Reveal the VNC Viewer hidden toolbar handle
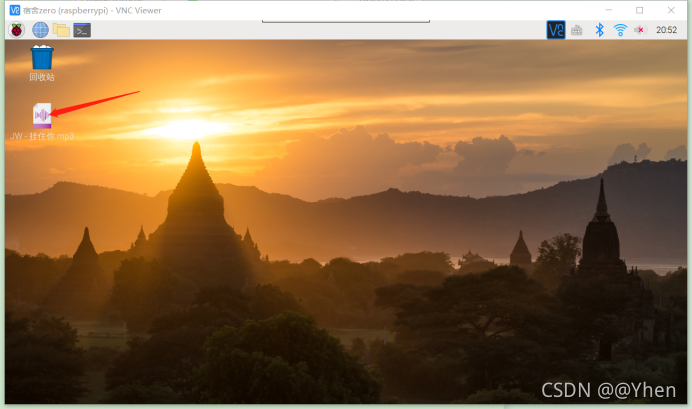 (x=346, y=21)
